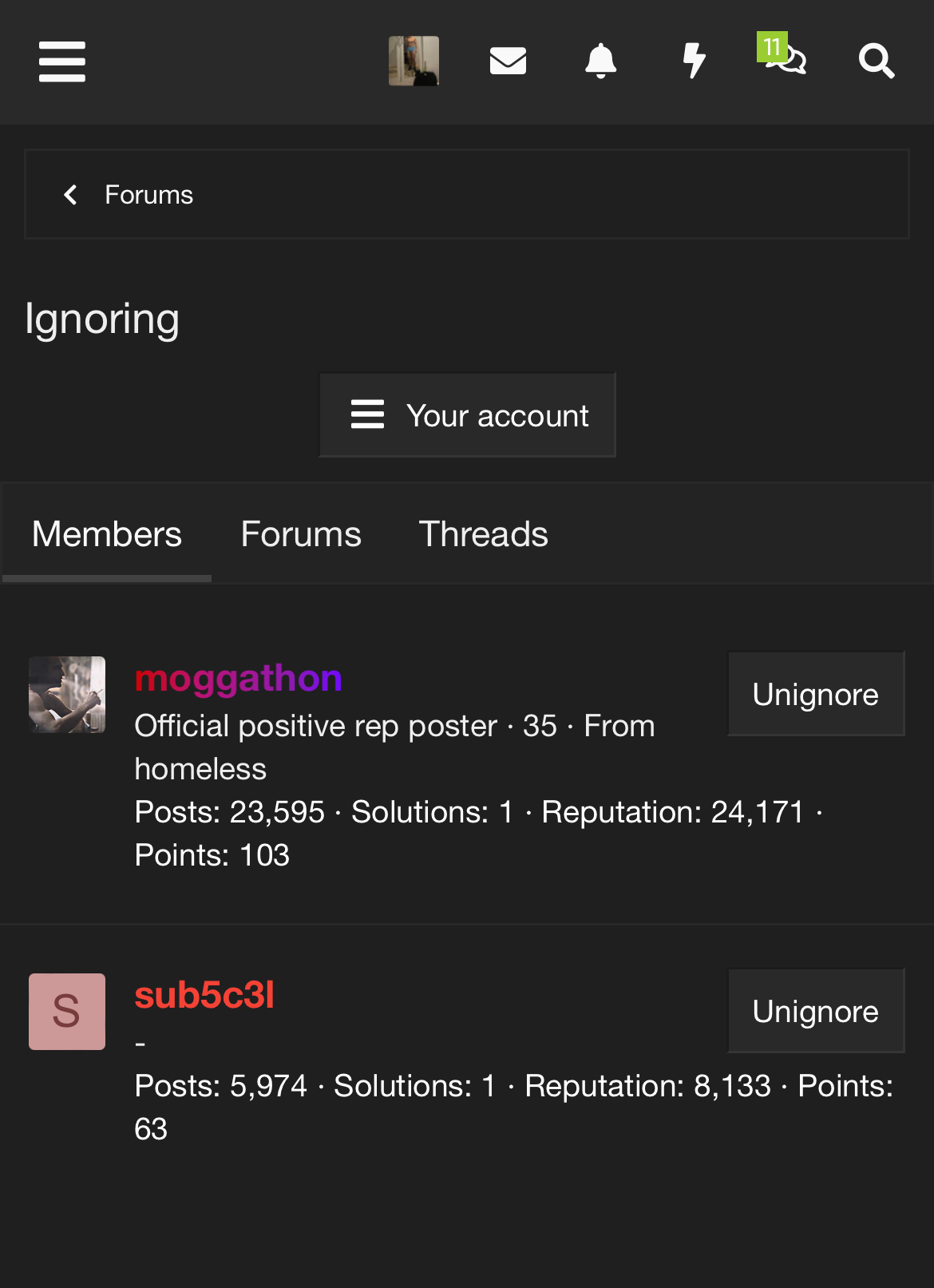Switch to the Members tab
Screen dimensions: 934x1288
(107, 534)
